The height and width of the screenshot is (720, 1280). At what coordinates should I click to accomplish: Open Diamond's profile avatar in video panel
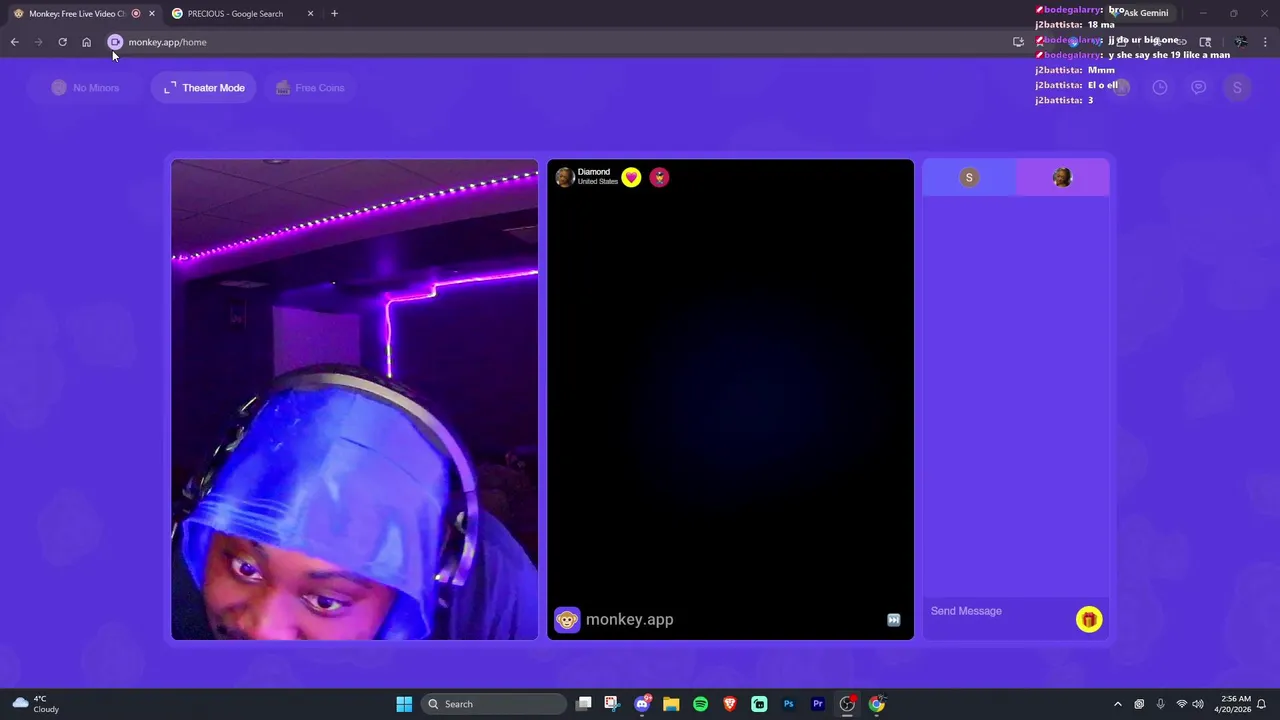(x=565, y=177)
